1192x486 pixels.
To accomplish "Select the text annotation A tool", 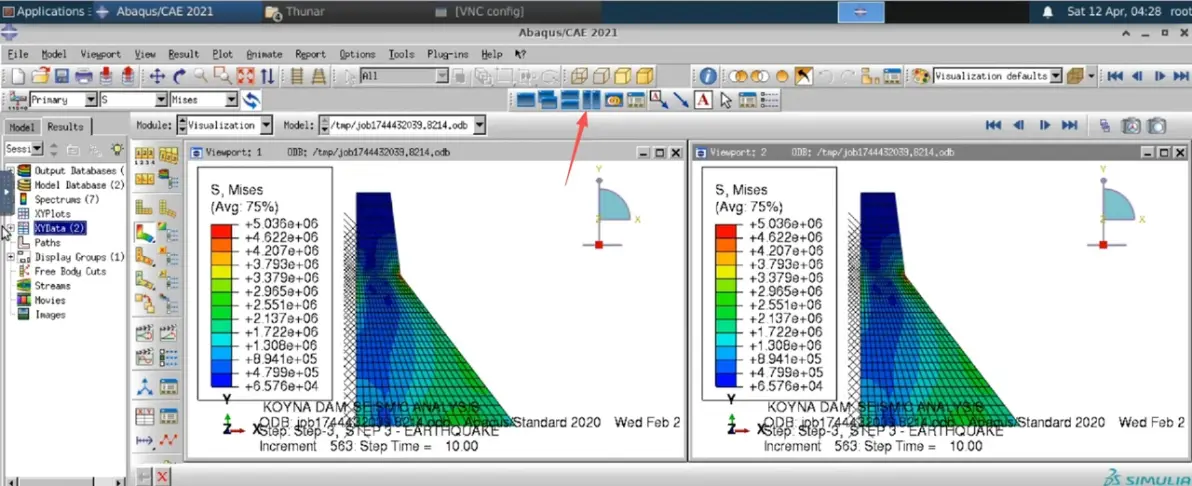I will tap(703, 100).
